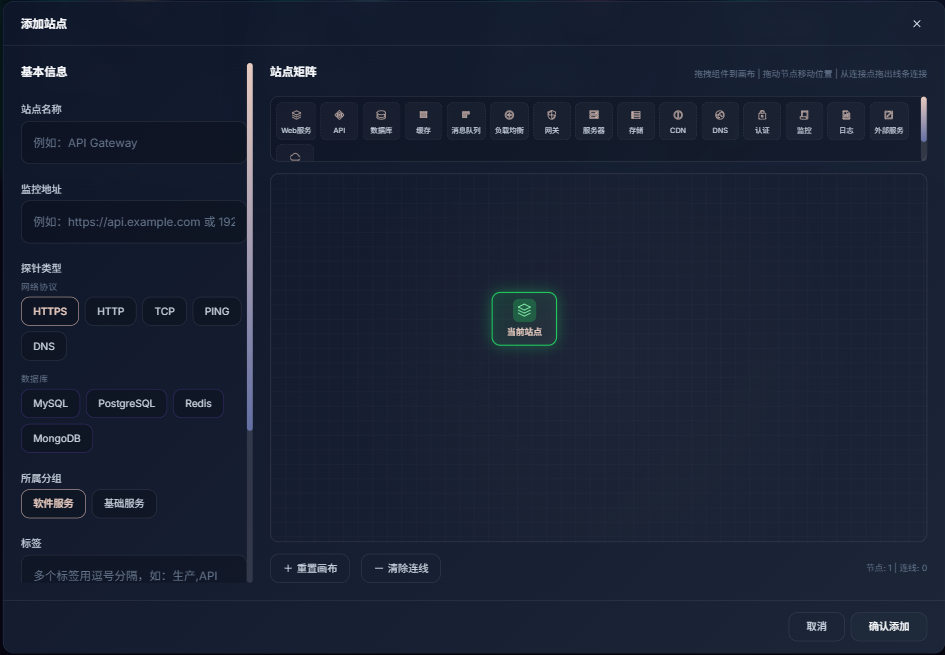Select PostgreSQL as the probe type
The height and width of the screenshot is (655, 945).
[x=126, y=403]
